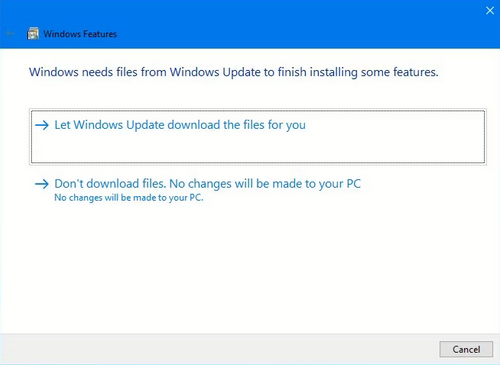This screenshot has width=500, height=365.
Task: Click the arrow icon beside Don't download files
Action: [42, 184]
